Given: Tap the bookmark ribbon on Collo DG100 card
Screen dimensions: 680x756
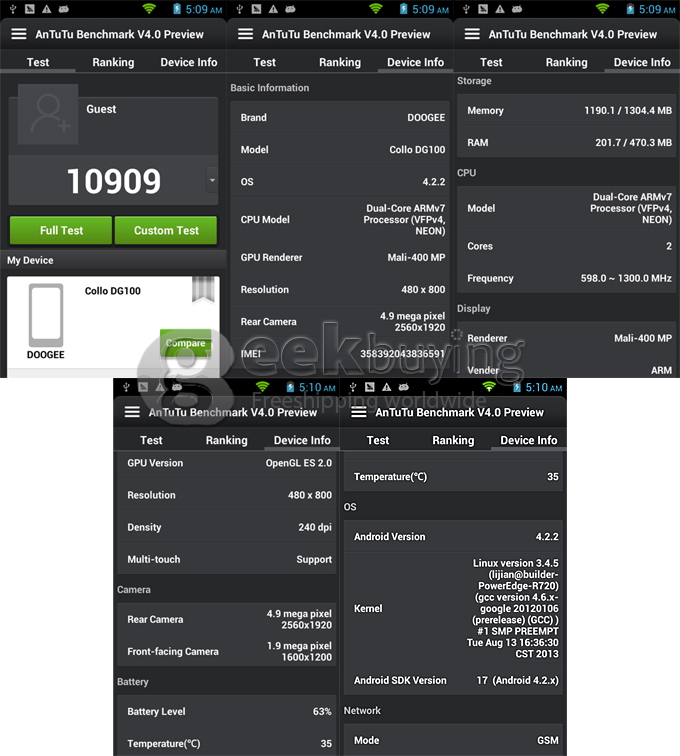Looking at the screenshot, I should (x=203, y=288).
